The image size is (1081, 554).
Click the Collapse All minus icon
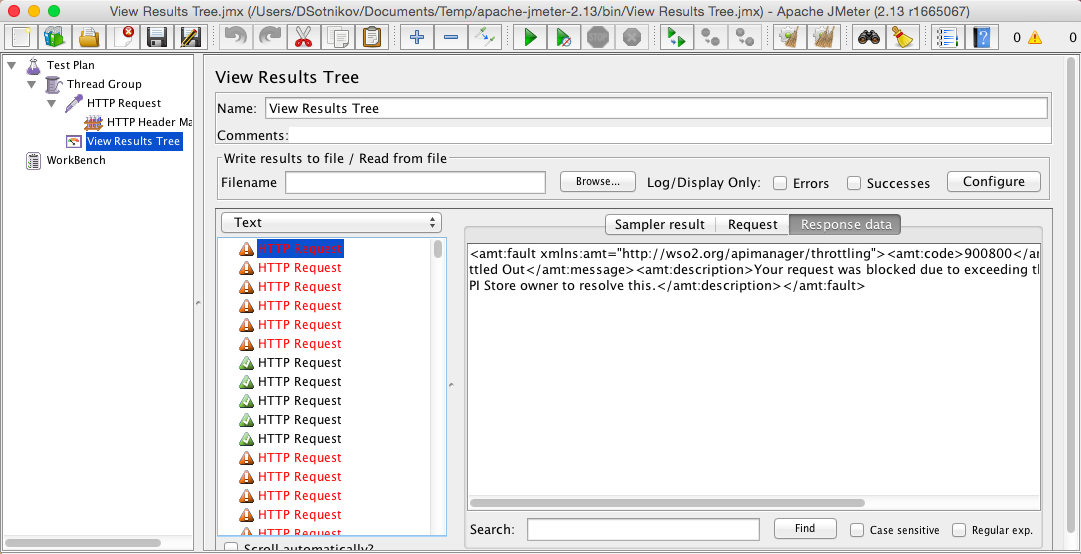tap(451, 38)
